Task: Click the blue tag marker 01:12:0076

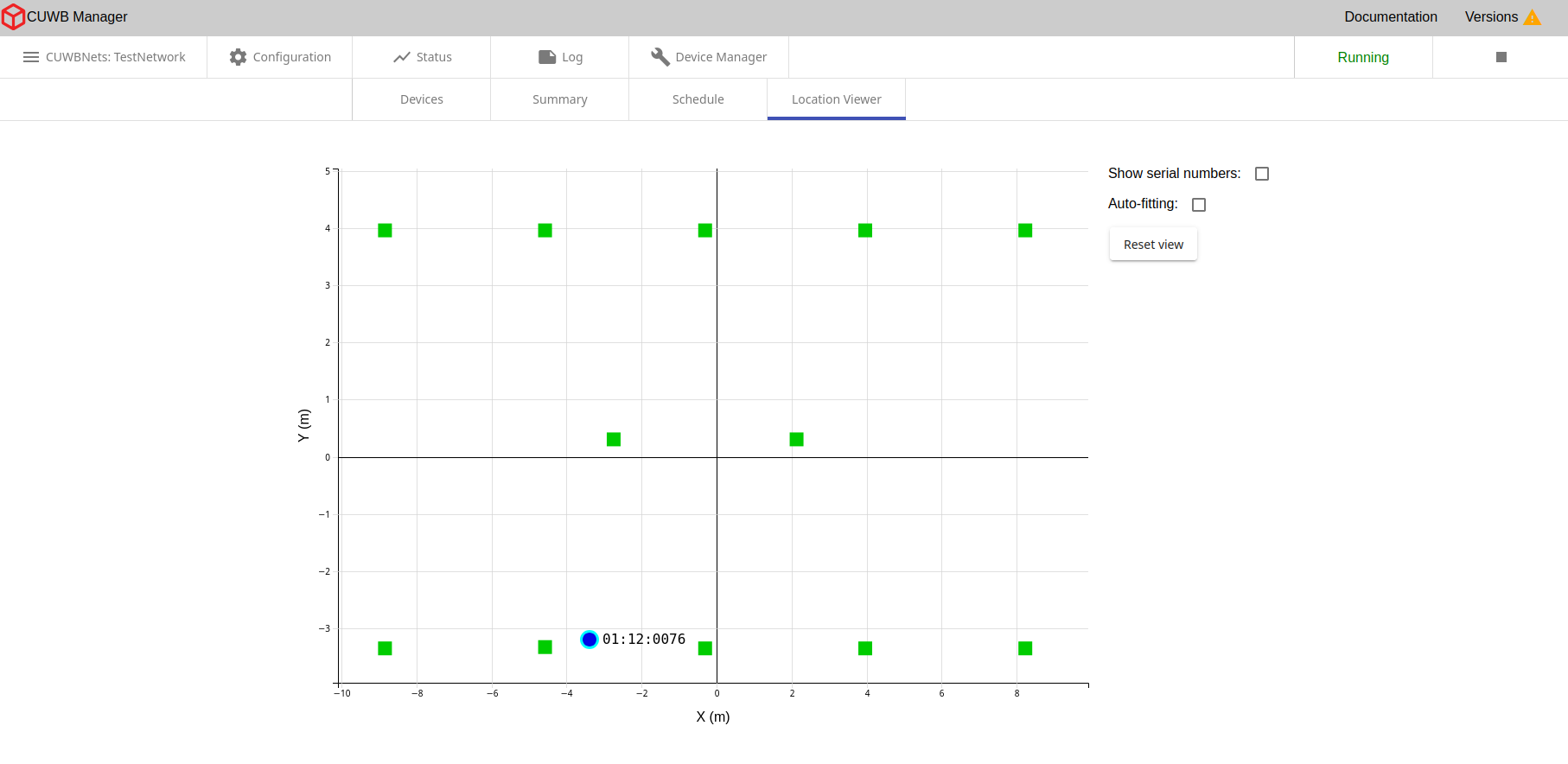Action: tap(590, 640)
